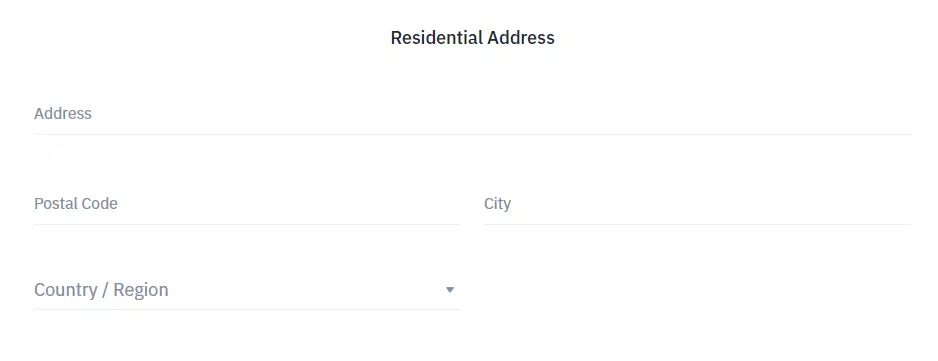The height and width of the screenshot is (361, 938).
Task: Click the underline of Country / Region combo box
Action: pos(247,310)
